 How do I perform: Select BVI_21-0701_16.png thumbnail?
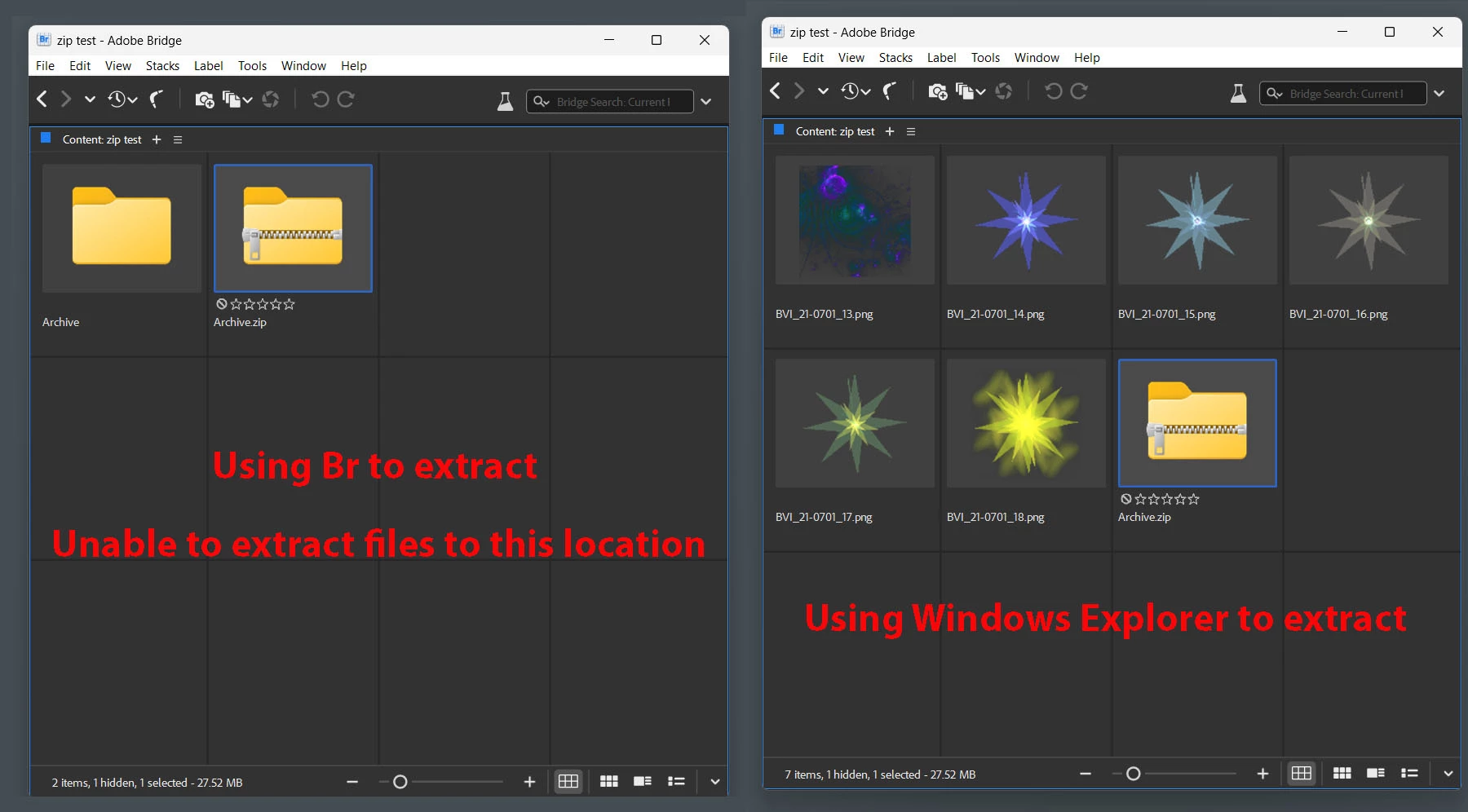pyautogui.click(x=1369, y=220)
